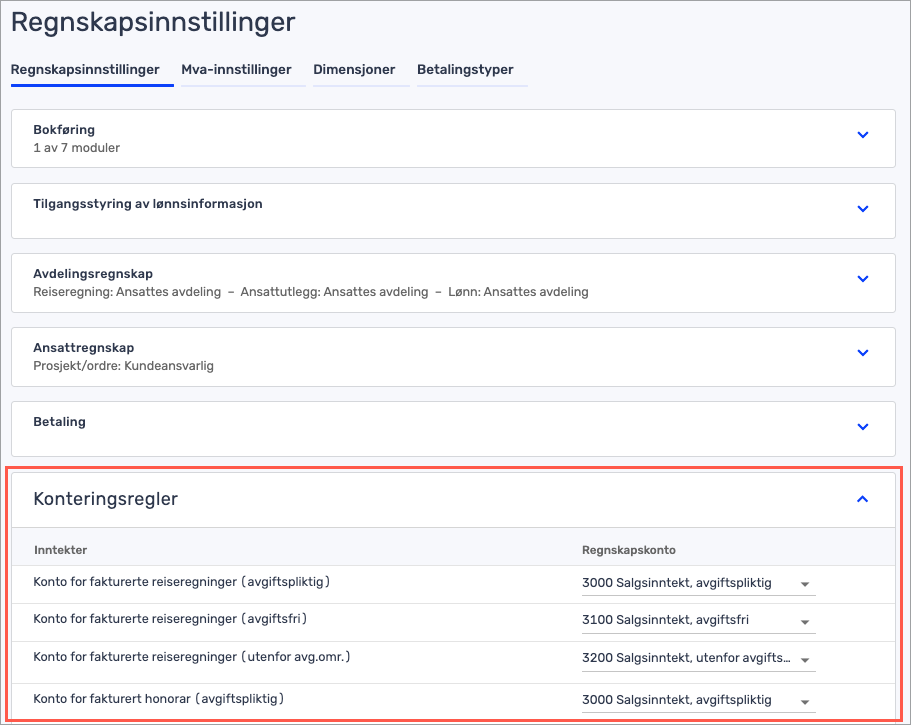
Task: Open dropdown for fakturert honorar account
Action: [698, 699]
